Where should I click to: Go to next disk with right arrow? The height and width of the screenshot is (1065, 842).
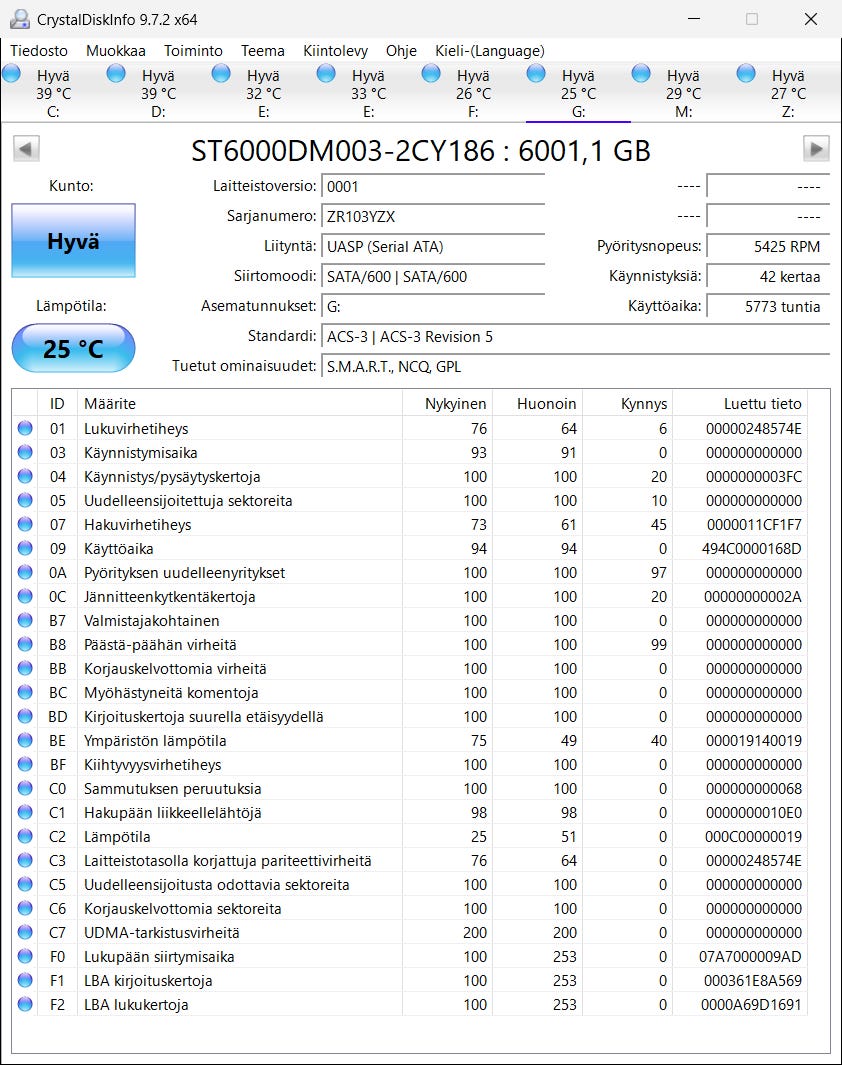816,149
